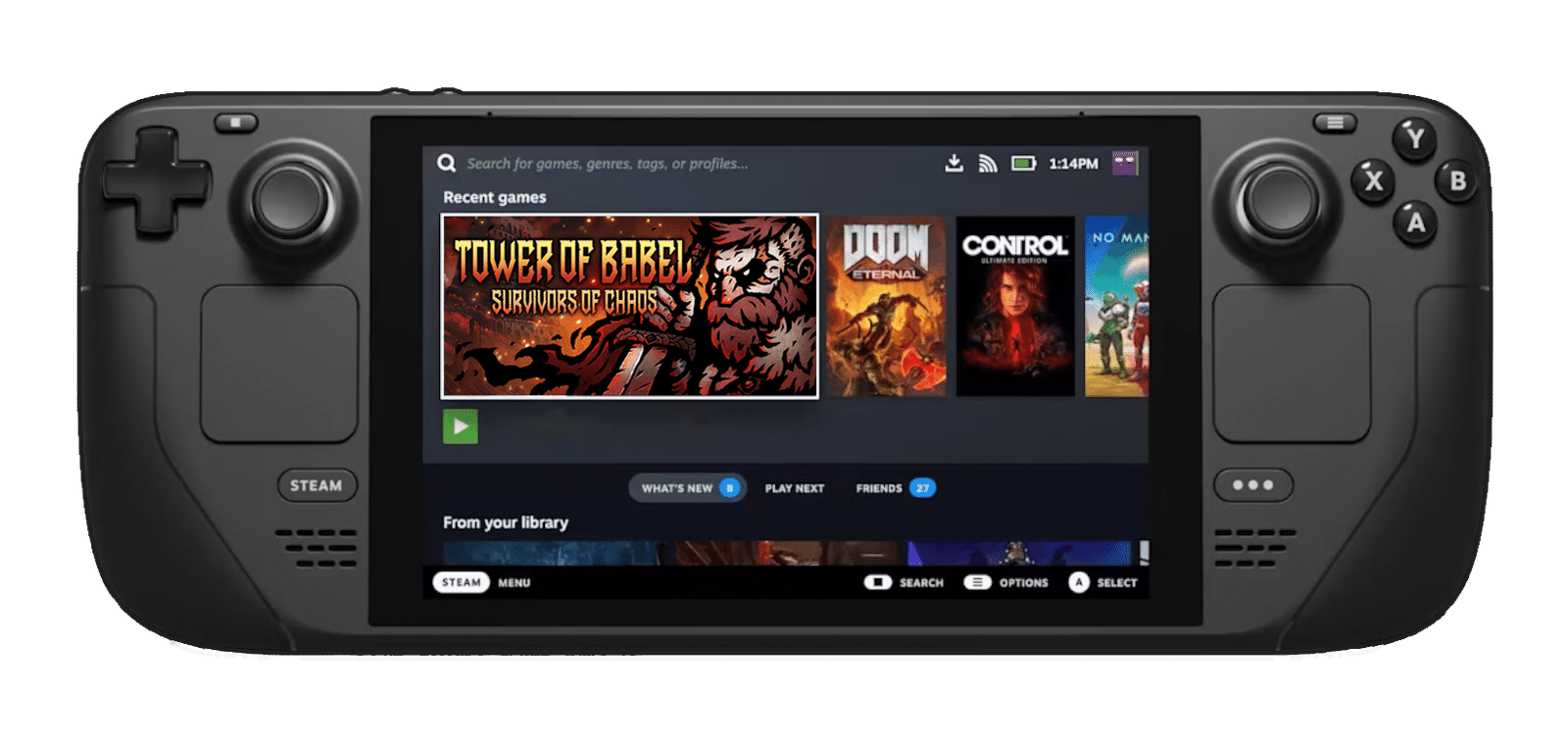Viewport: 1568px width, 746px height.
Task: Click the A face button on the device
Action: click(x=1416, y=224)
